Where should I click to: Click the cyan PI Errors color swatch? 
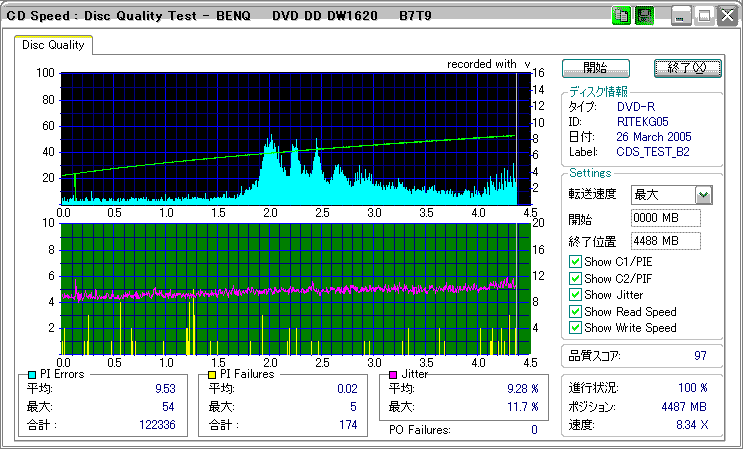tap(33, 375)
